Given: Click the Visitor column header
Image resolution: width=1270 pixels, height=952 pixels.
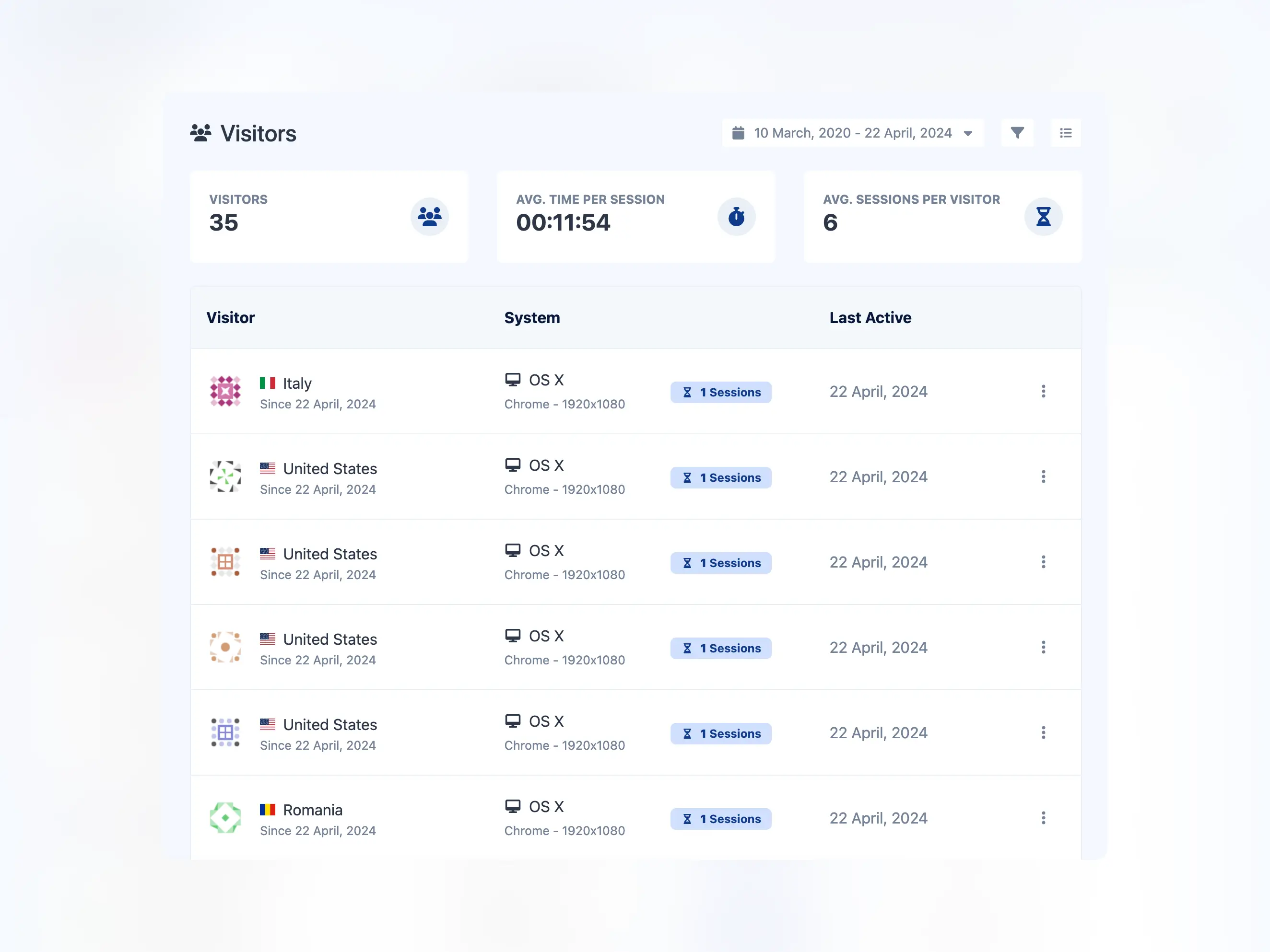Looking at the screenshot, I should click(230, 317).
